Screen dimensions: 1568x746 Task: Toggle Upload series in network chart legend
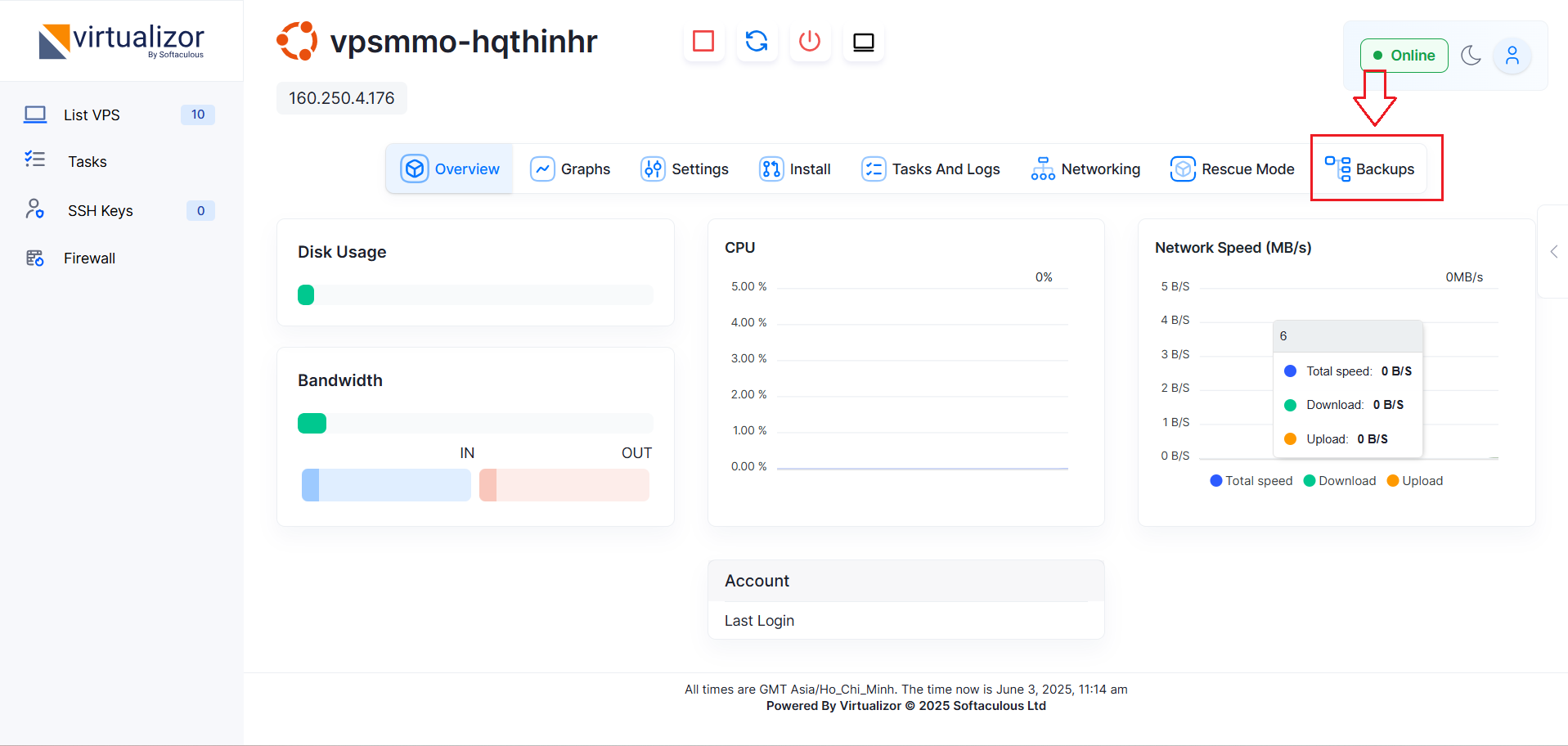click(x=1414, y=481)
